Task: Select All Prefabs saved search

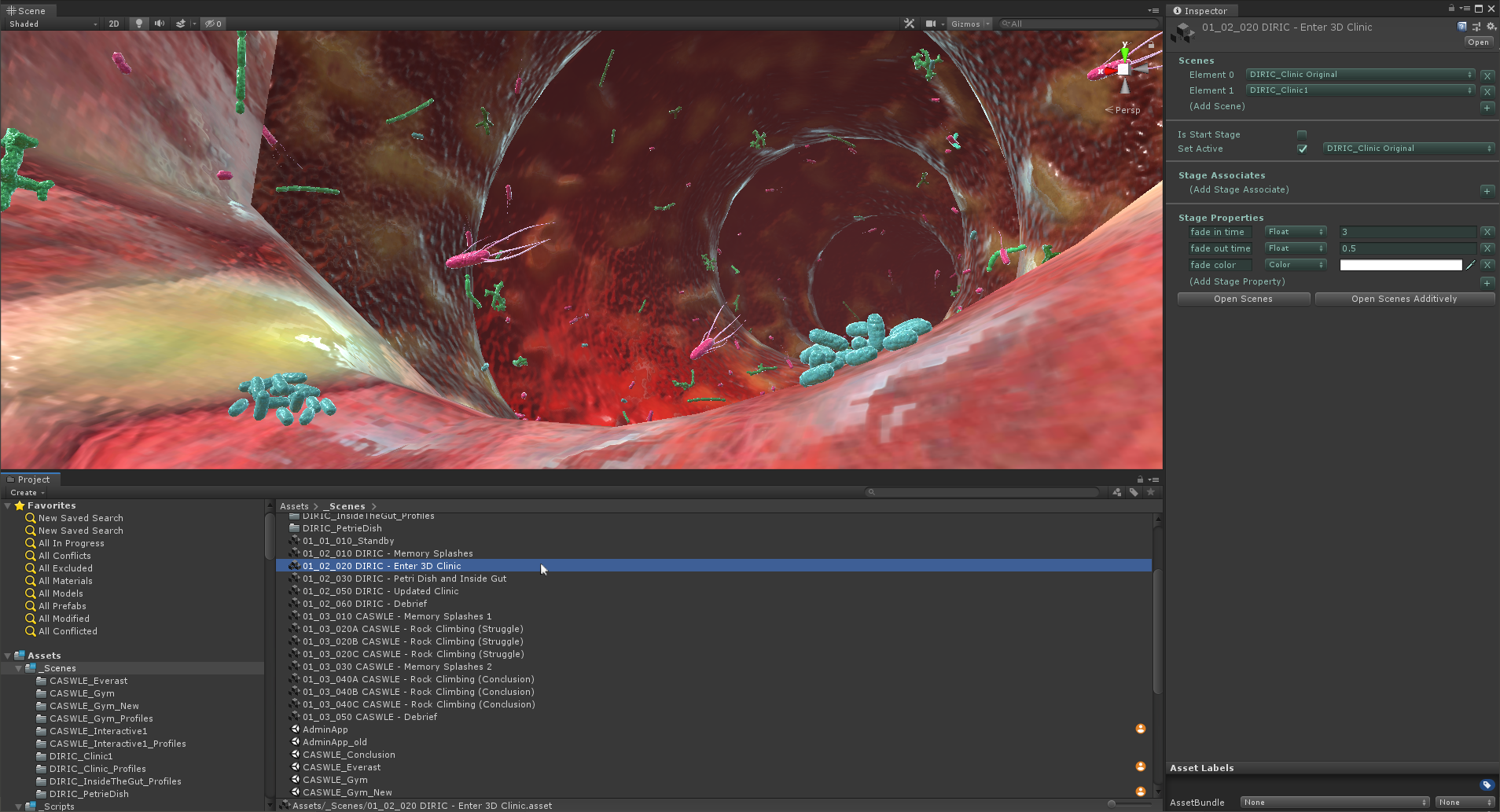Action: (x=62, y=606)
